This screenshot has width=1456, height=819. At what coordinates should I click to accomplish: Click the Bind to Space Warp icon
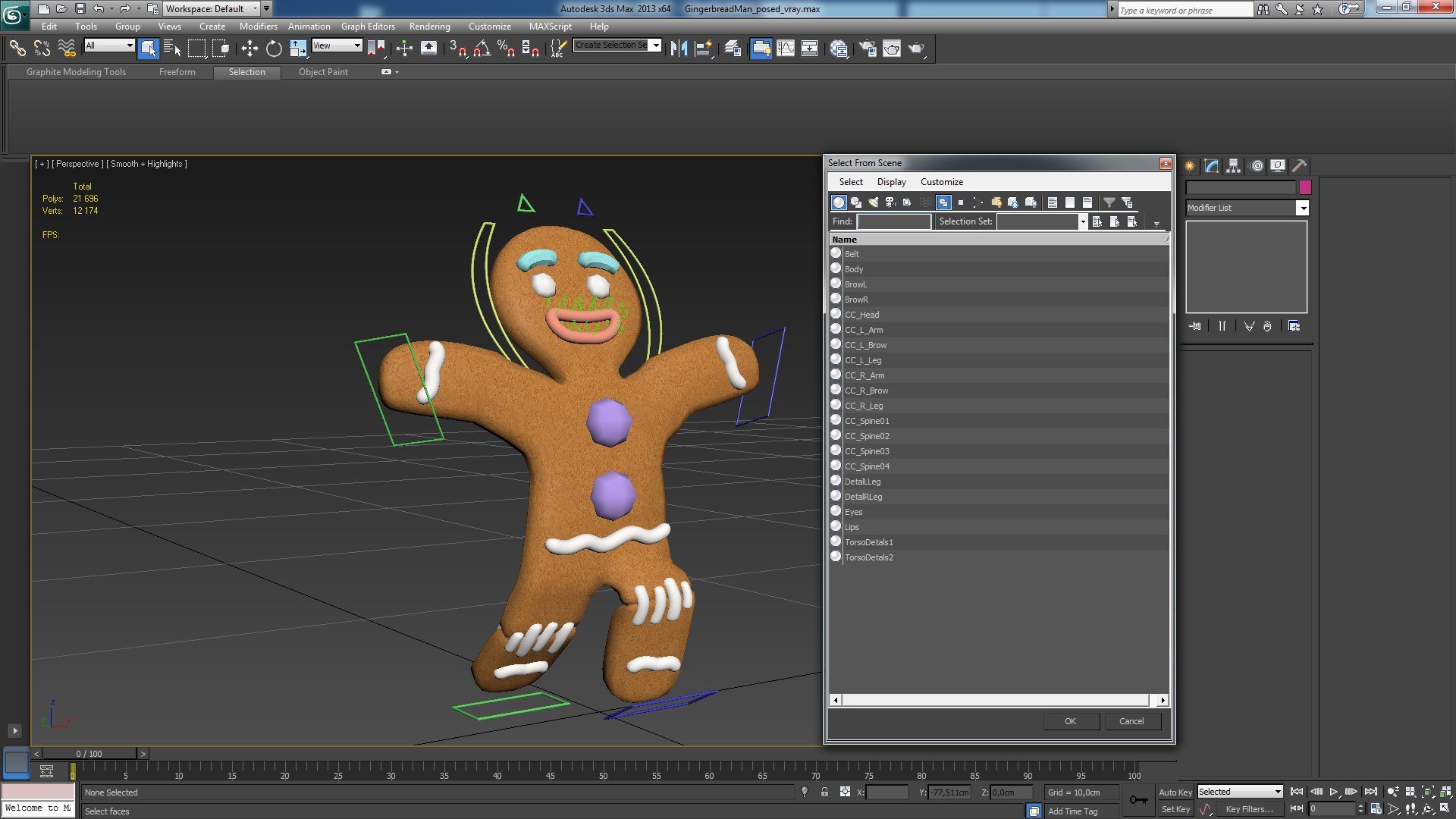[x=67, y=49]
